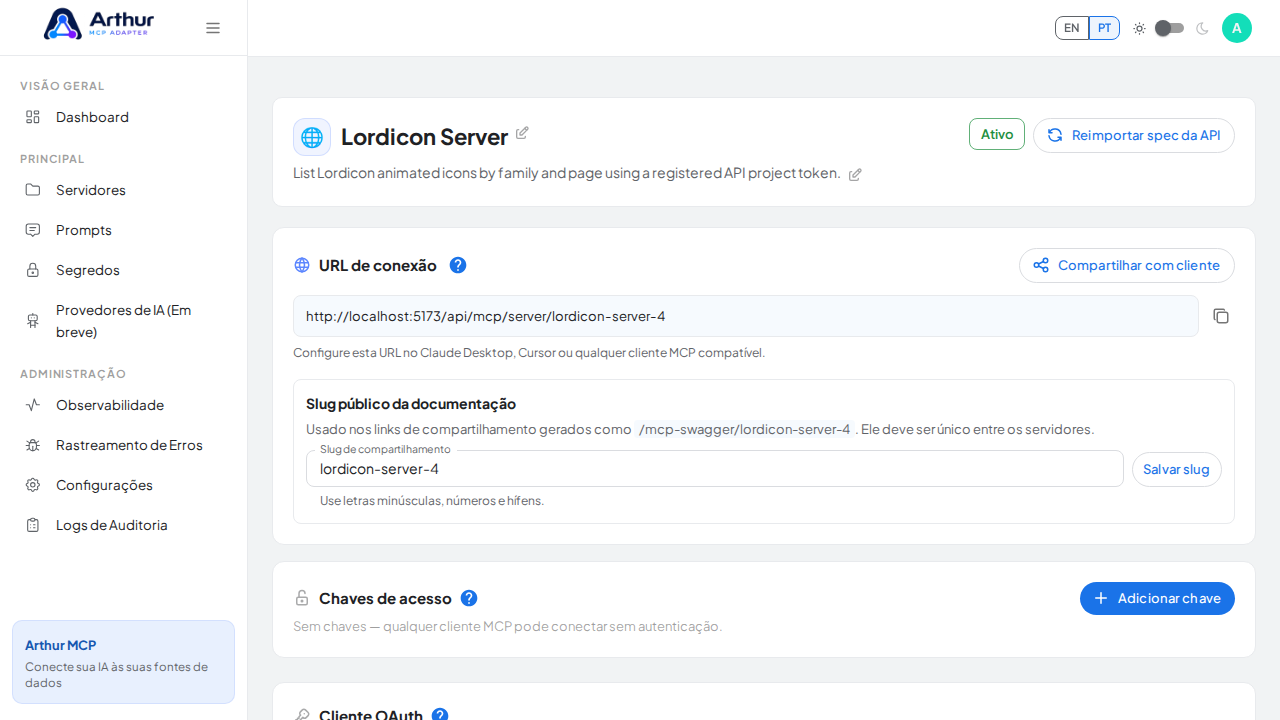Click the /mcp-swagger/lordicon-server-4 code text
Screen dimensions: 1280x720
click(745, 429)
